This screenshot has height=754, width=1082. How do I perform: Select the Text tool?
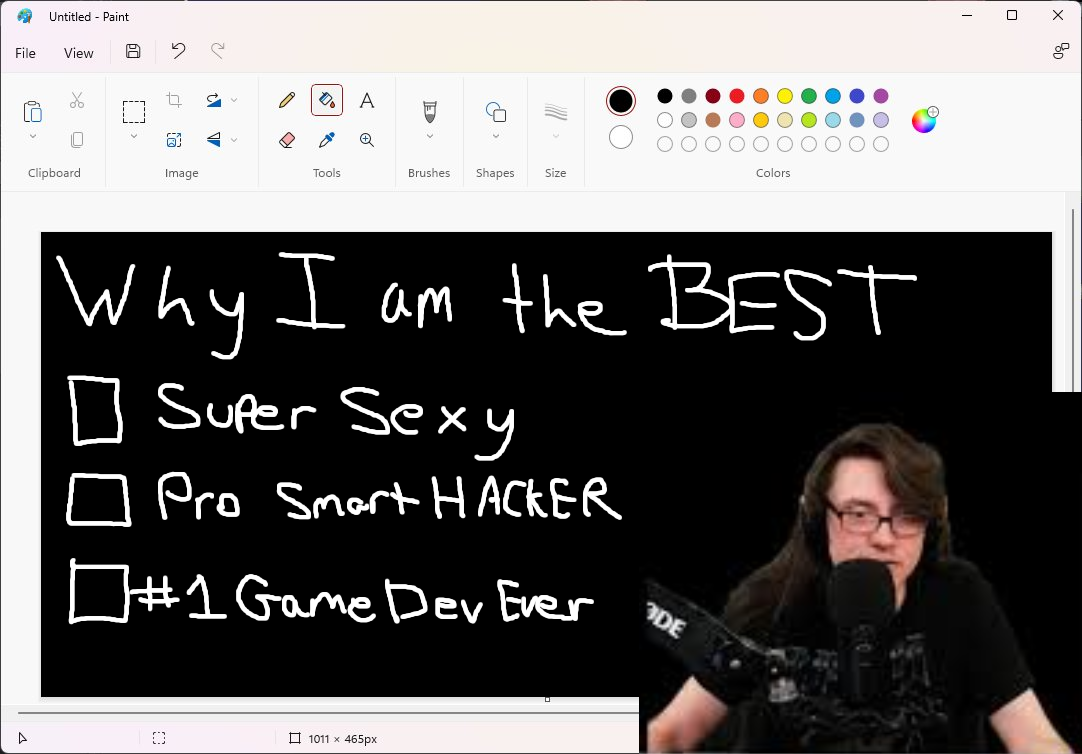point(367,101)
